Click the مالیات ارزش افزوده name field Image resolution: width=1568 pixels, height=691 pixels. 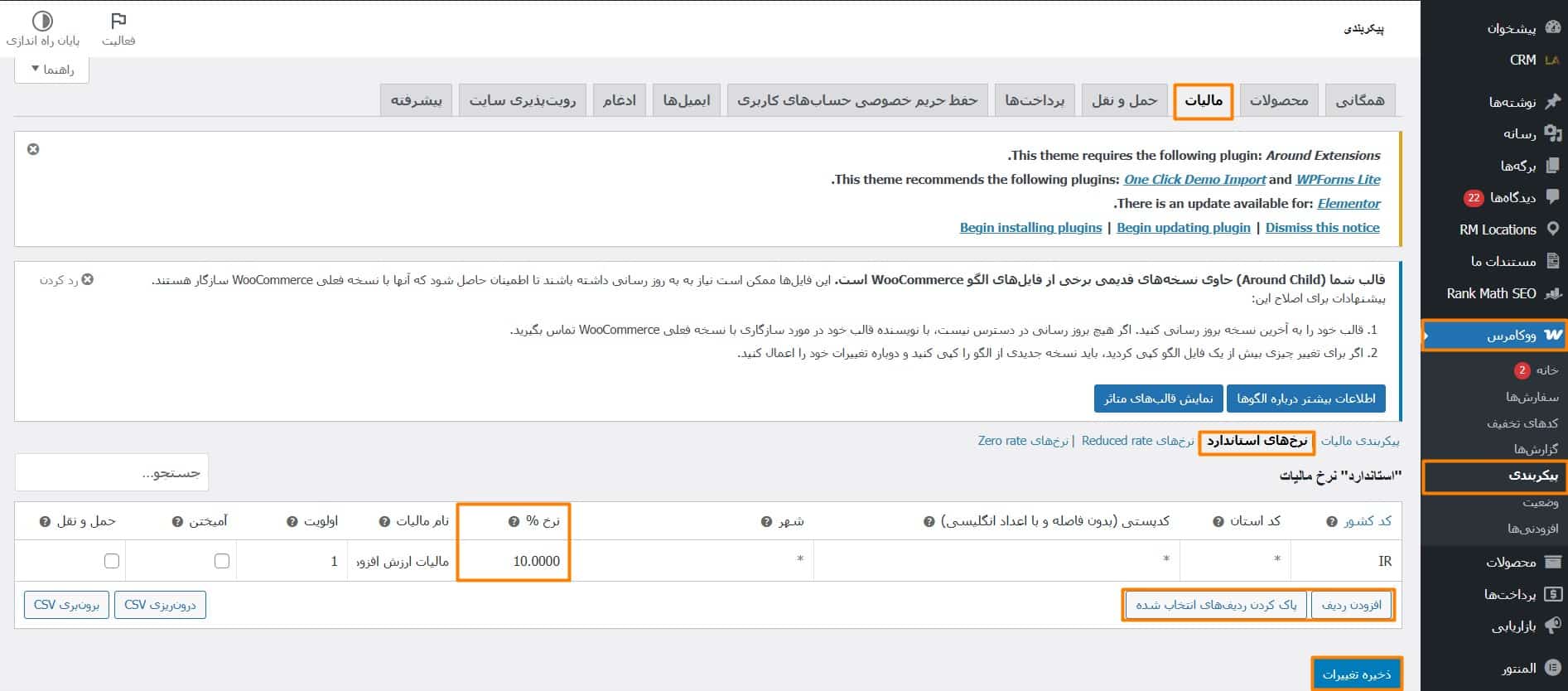pos(402,561)
